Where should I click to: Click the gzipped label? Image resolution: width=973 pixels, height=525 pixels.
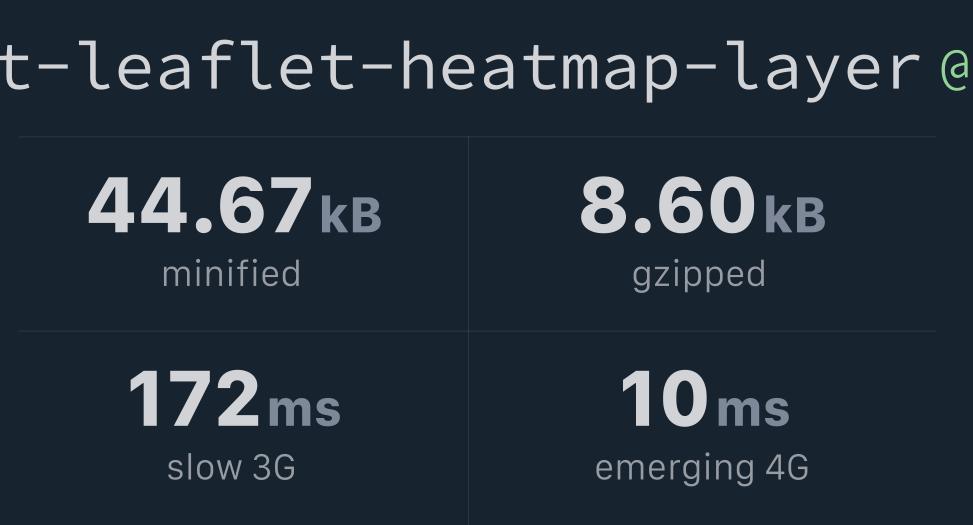[699, 276]
